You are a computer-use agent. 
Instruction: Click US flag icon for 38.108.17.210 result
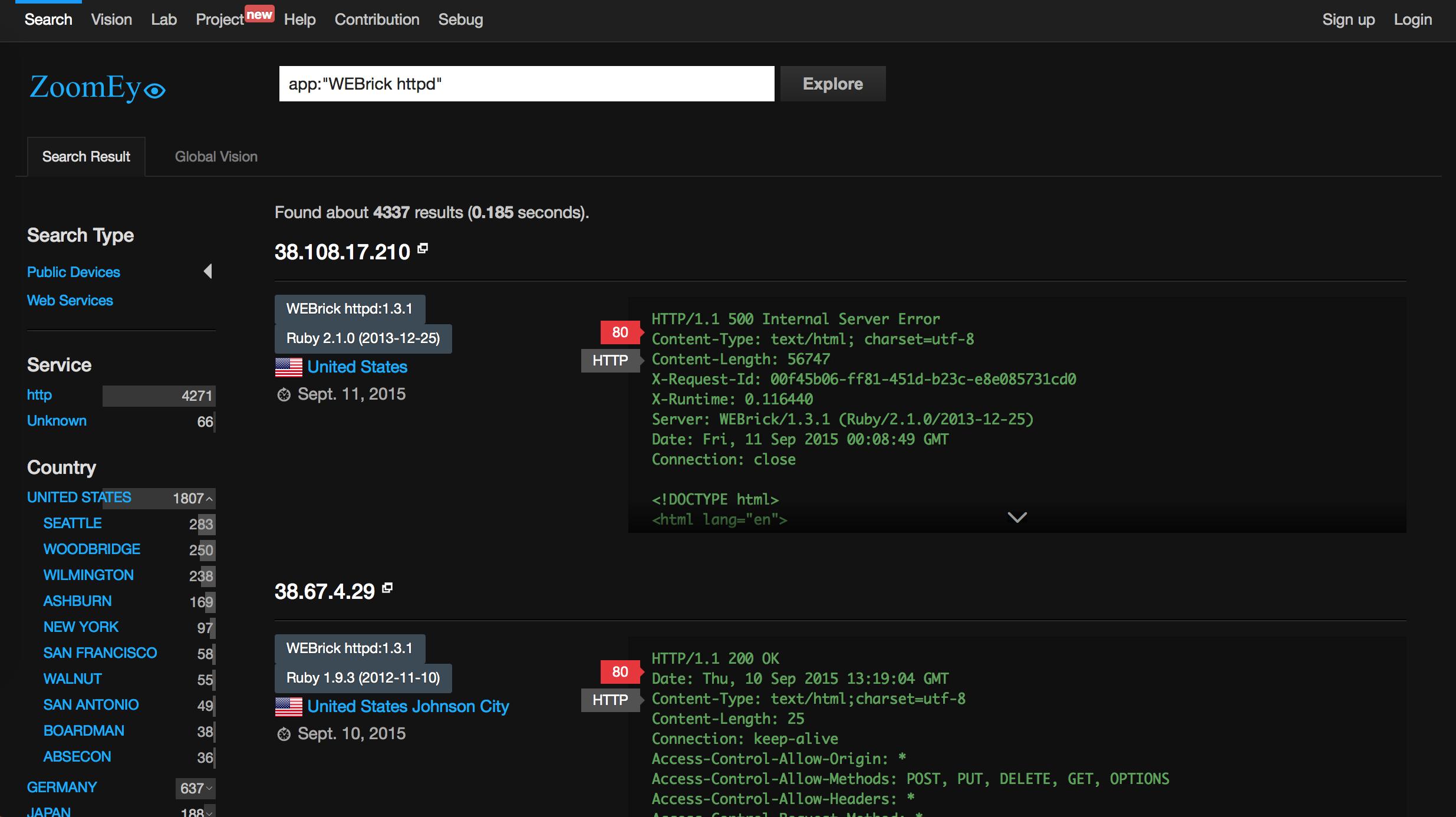coord(289,367)
